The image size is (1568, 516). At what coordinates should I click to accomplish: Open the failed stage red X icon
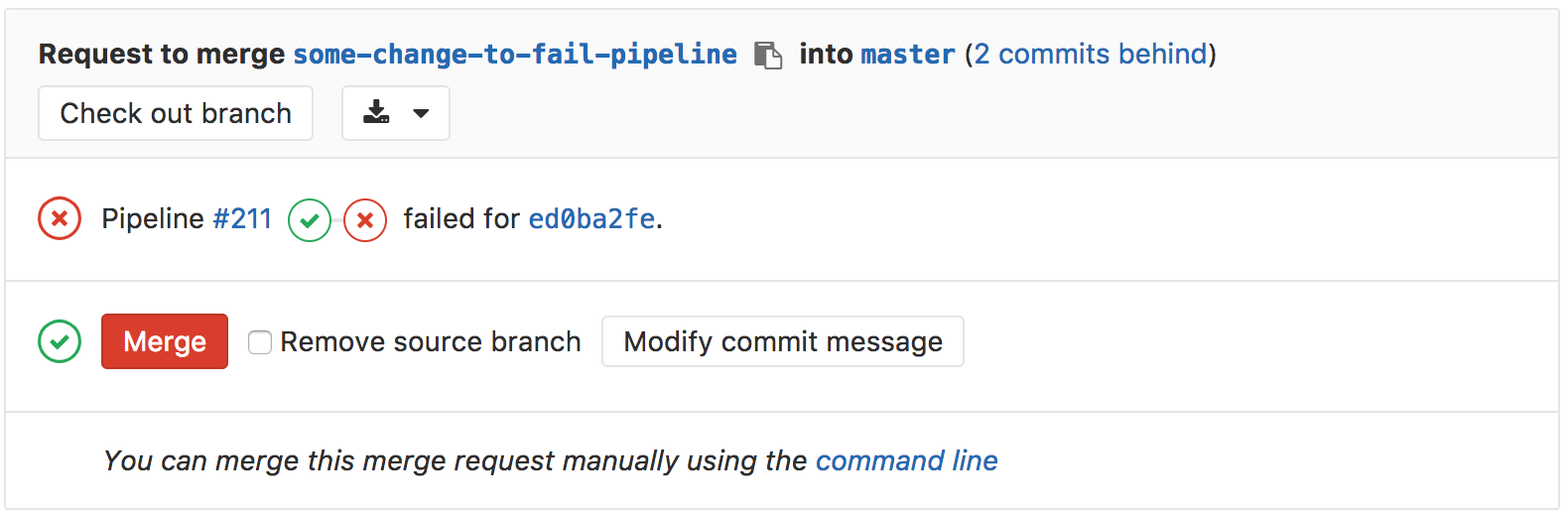(x=365, y=220)
